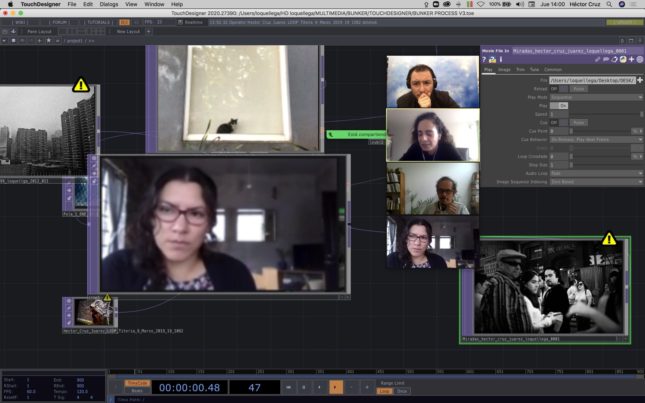
Task: Open the Dialogs menu
Action: point(109,4)
